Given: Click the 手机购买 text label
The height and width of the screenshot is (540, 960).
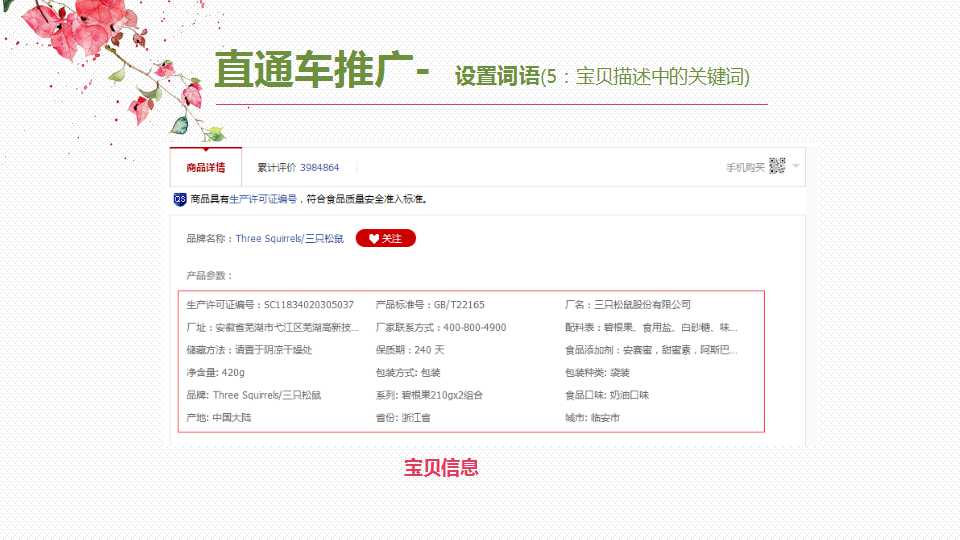Looking at the screenshot, I should [745, 167].
